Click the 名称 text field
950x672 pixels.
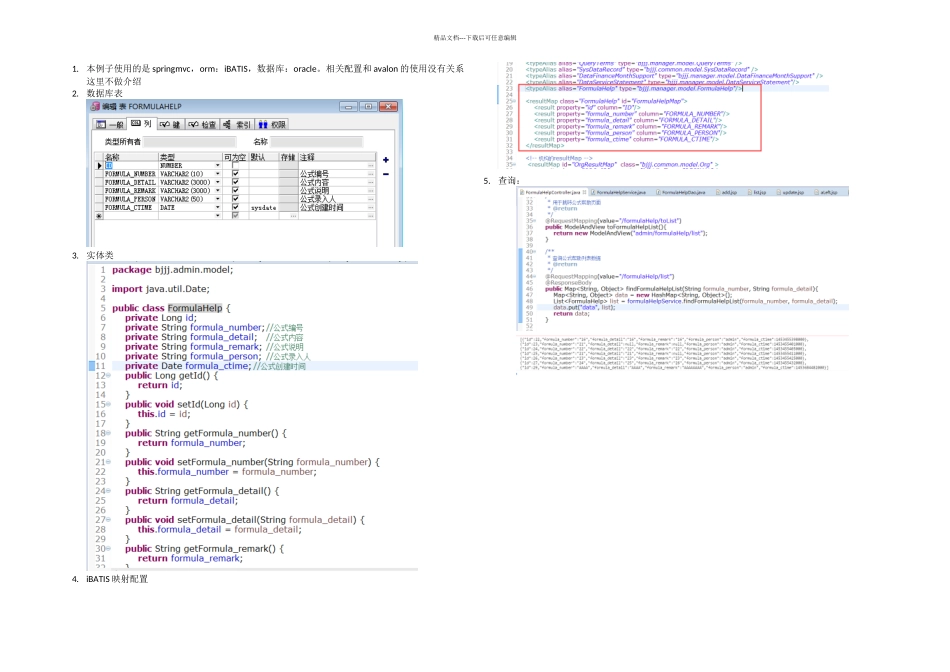point(316,142)
